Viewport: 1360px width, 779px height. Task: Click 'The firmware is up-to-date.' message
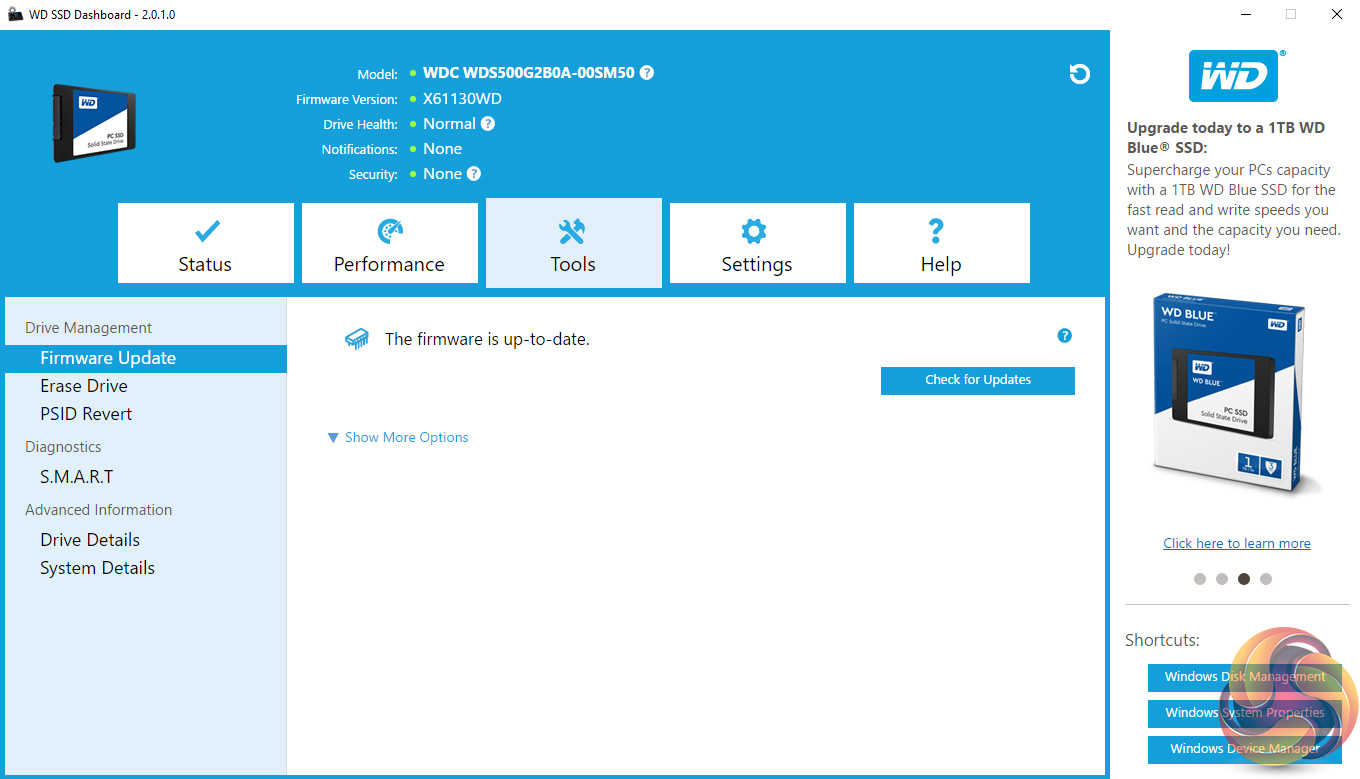coord(487,339)
